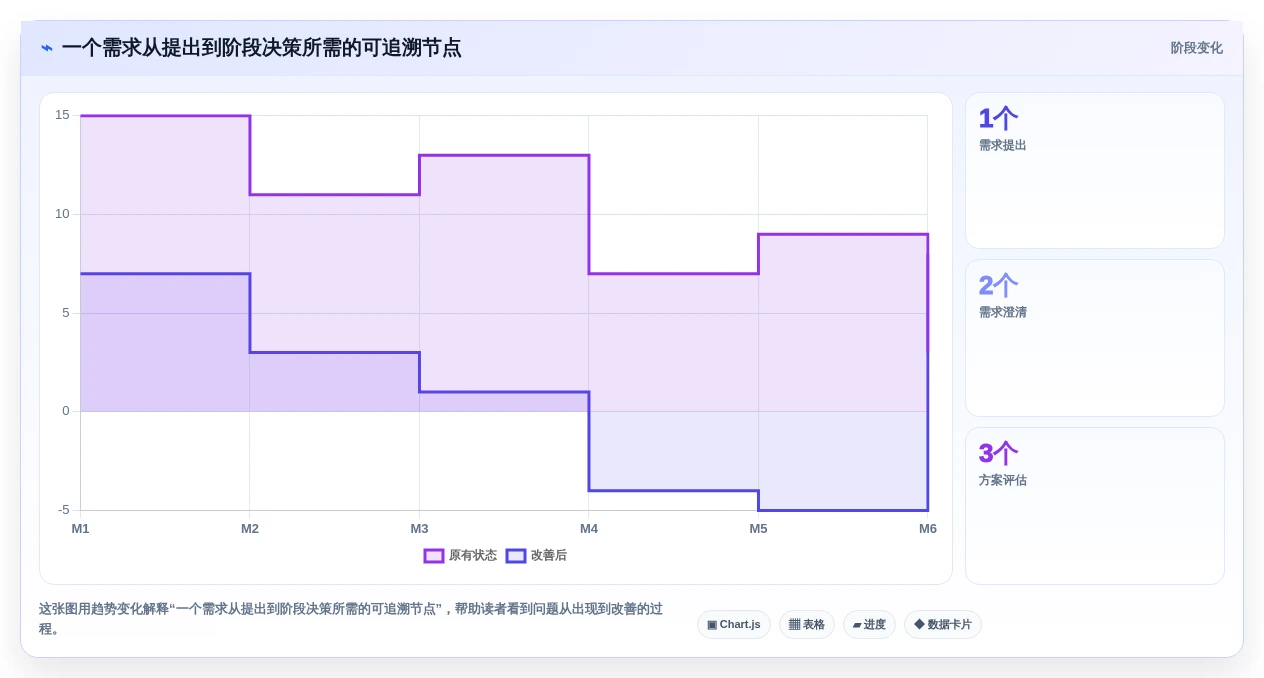
Task: Open the 需求提出 card
Action: [x=1095, y=171]
